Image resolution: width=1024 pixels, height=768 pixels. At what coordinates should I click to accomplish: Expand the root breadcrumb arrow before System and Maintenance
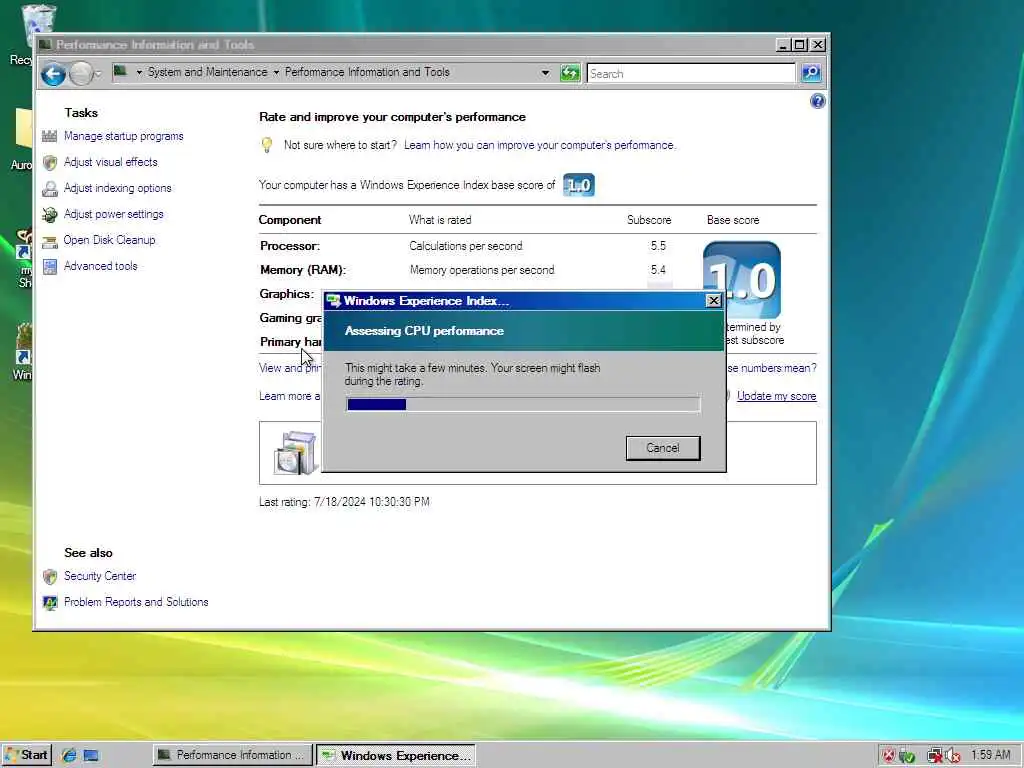[139, 72]
